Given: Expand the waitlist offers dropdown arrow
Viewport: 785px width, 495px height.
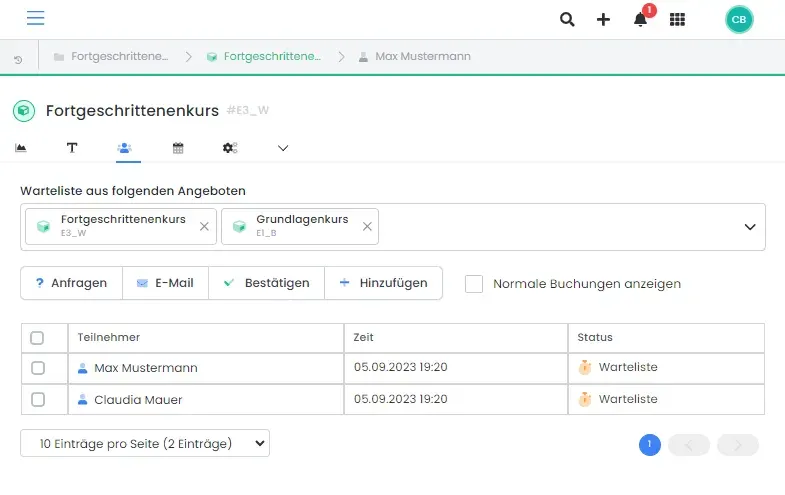Looking at the screenshot, I should 749,227.
